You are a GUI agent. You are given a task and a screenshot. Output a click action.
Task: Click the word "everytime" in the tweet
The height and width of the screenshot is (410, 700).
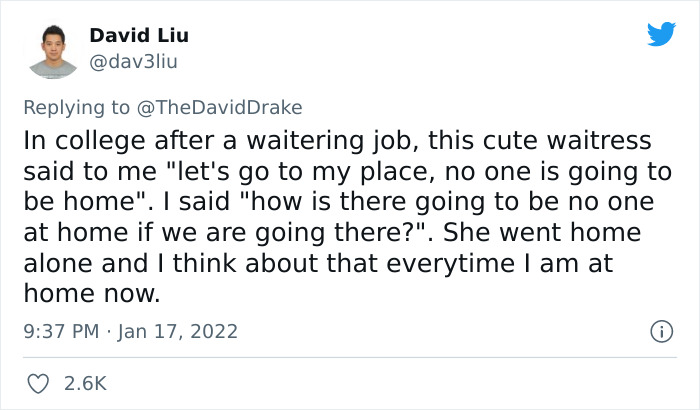pyautogui.click(x=432, y=264)
